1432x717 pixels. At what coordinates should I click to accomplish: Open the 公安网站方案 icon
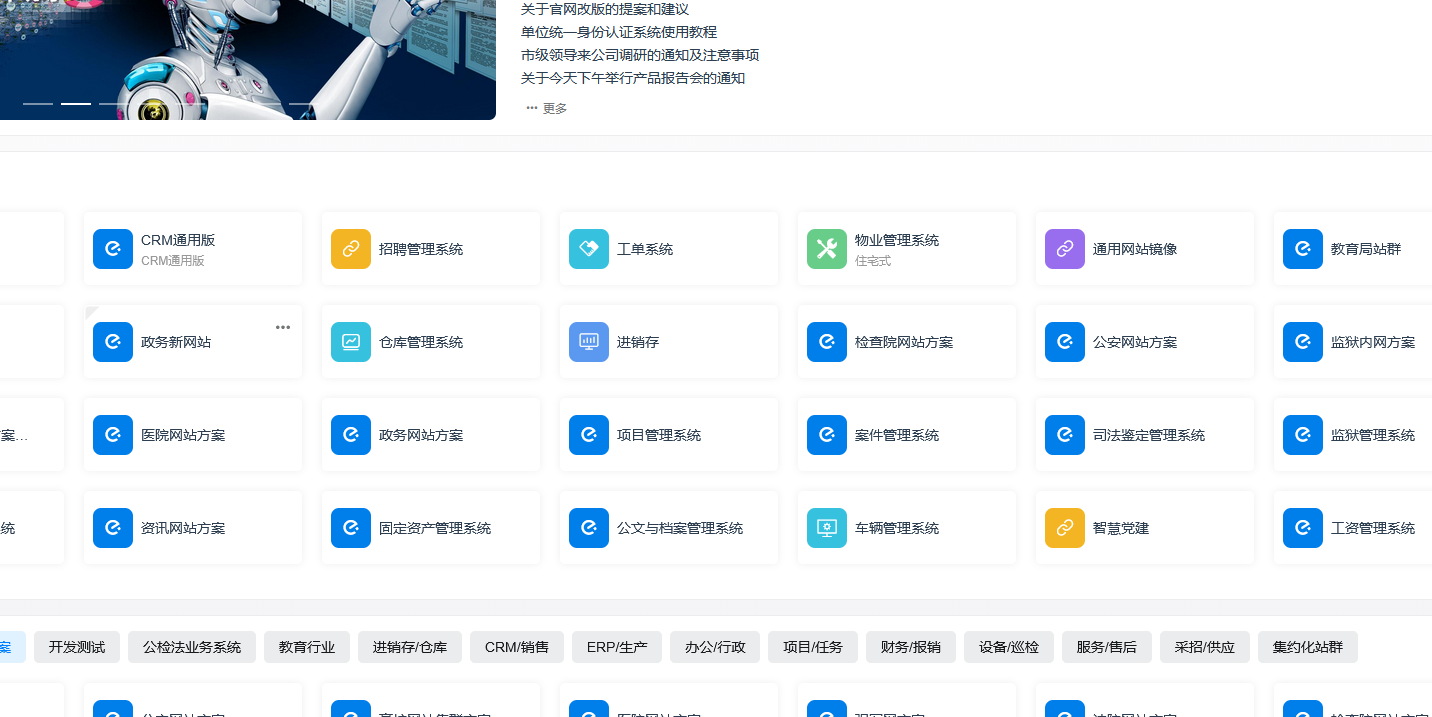[x=1065, y=342]
